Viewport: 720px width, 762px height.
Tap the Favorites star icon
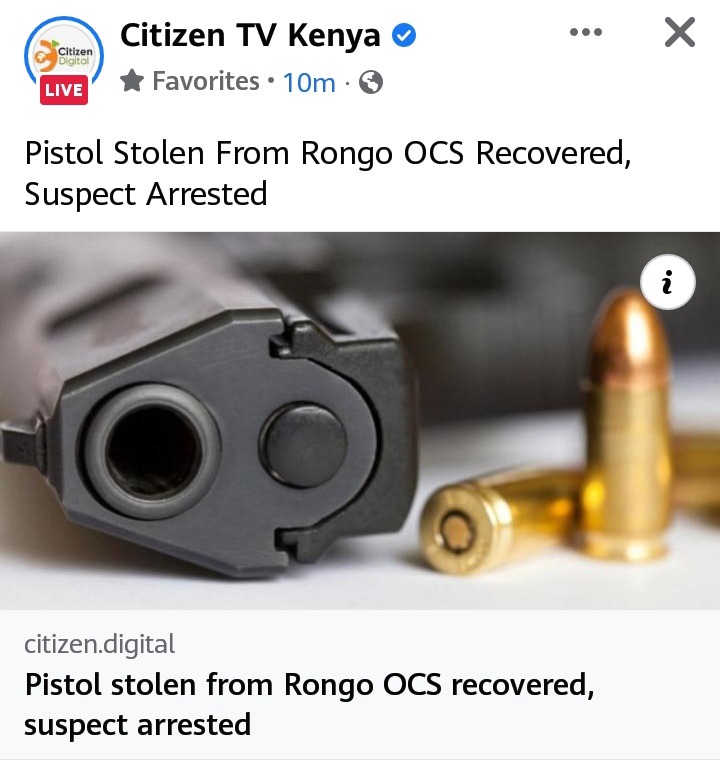(x=132, y=81)
